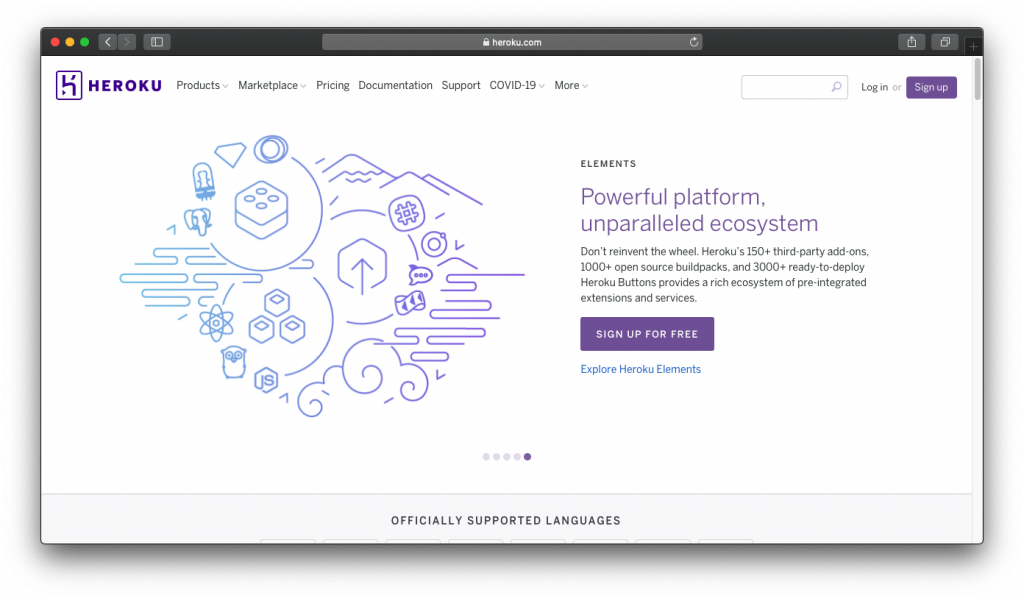Go back with the browser back arrow
Viewport: 1024px width, 598px height.
pos(108,42)
